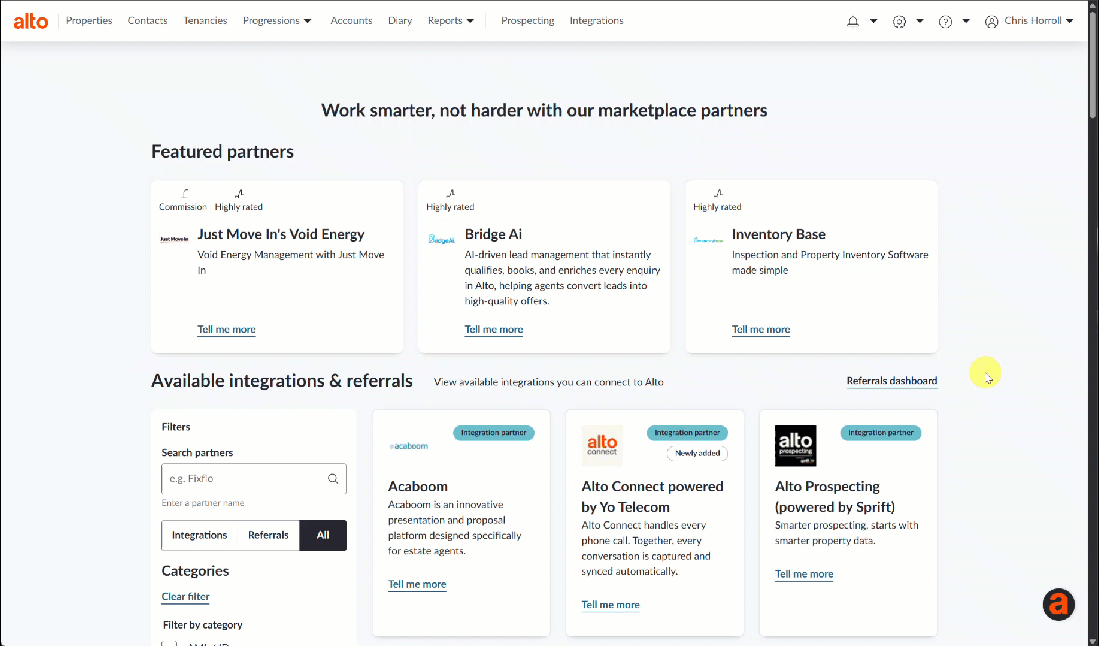Expand the dropdown arrow beside the settings gear
This screenshot has height=646, width=1099.
tap(920, 21)
